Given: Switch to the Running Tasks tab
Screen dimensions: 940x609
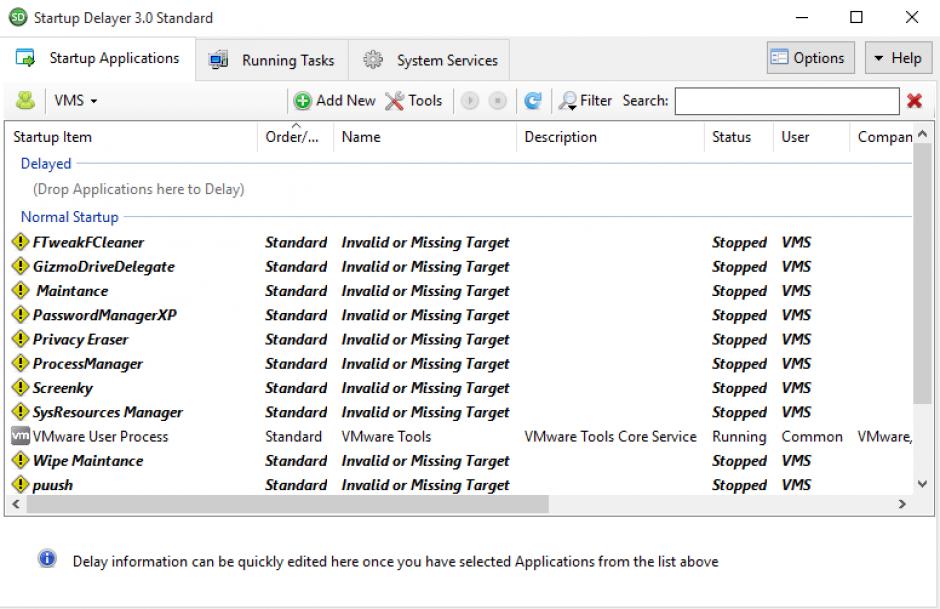Looking at the screenshot, I should pos(272,60).
